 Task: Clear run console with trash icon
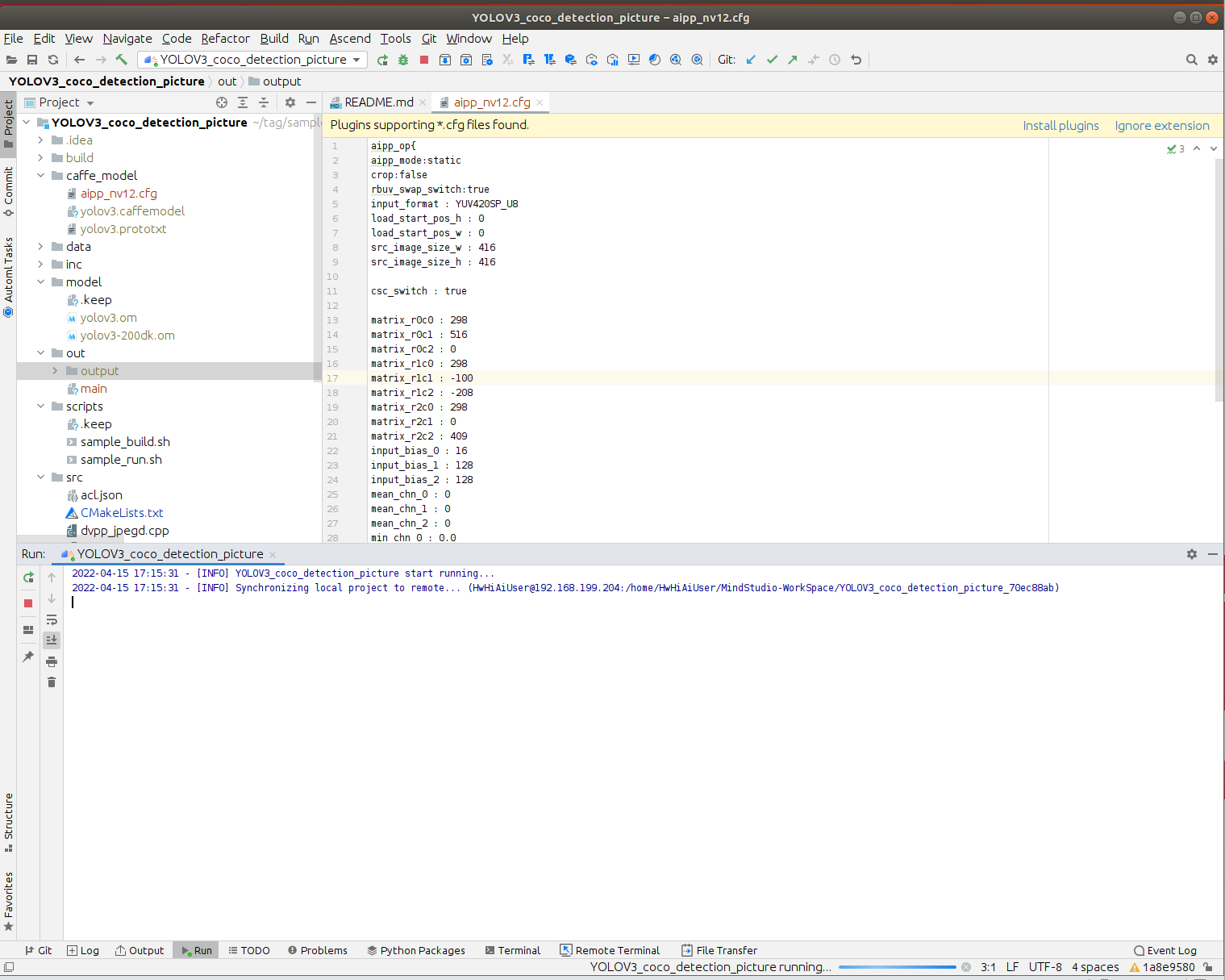pos(52,682)
